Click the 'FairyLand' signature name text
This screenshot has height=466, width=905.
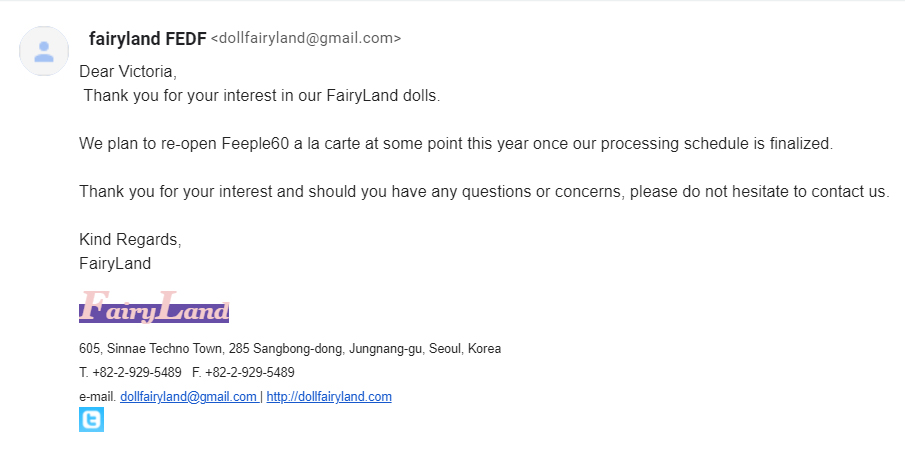[115, 263]
